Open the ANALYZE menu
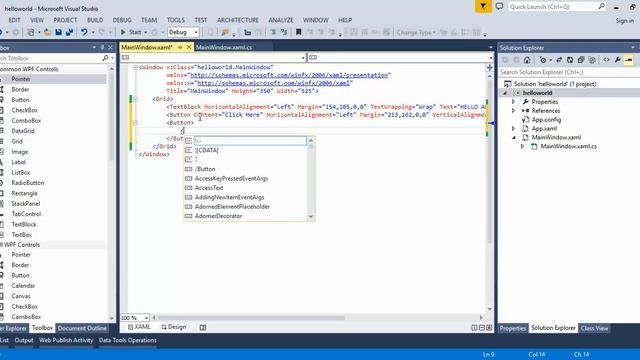640x360 pixels. pos(280,20)
